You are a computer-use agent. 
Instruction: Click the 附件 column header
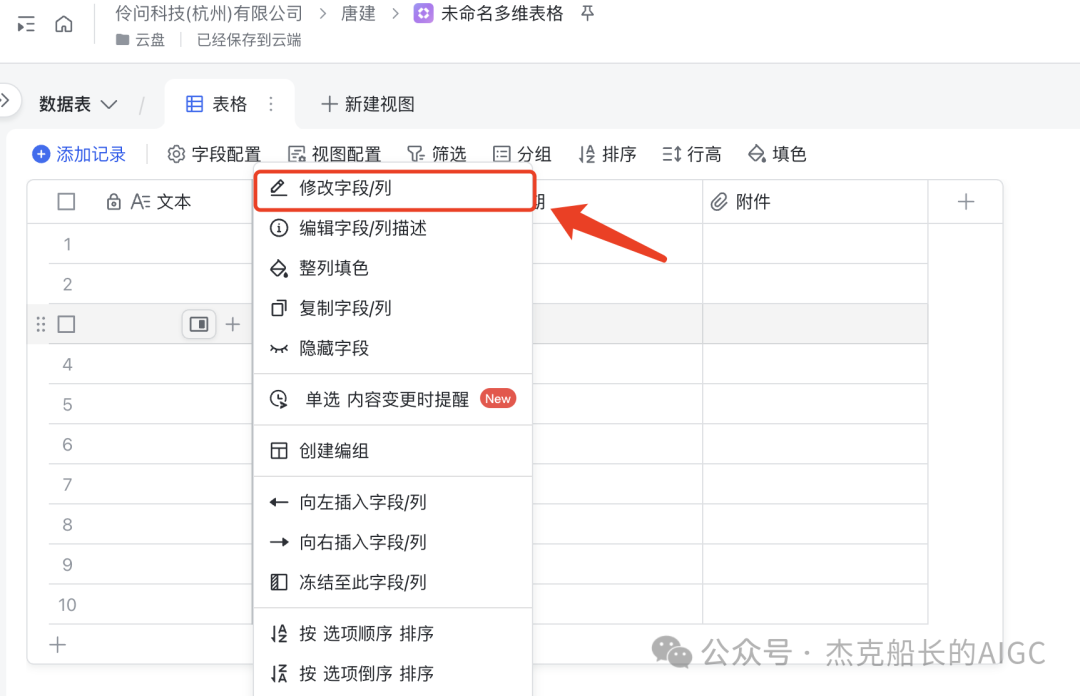click(x=816, y=202)
